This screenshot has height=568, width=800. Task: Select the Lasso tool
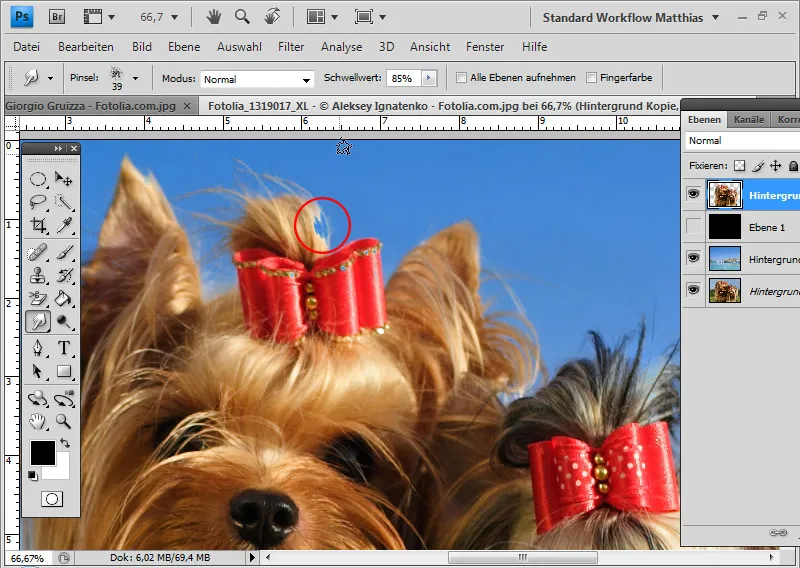click(x=38, y=202)
